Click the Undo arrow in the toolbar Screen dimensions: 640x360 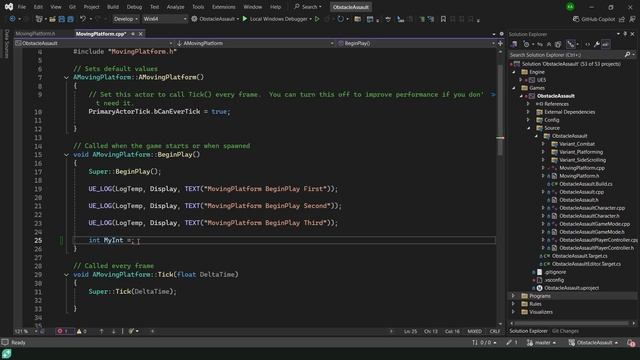pos(83,19)
